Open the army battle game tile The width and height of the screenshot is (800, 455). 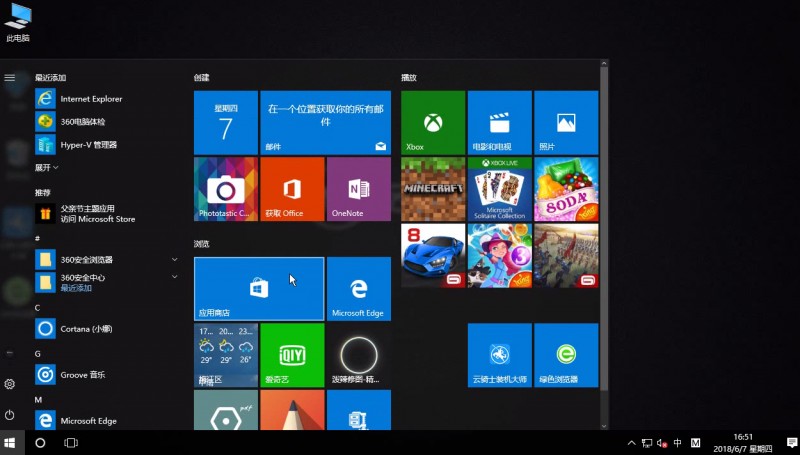pos(566,256)
